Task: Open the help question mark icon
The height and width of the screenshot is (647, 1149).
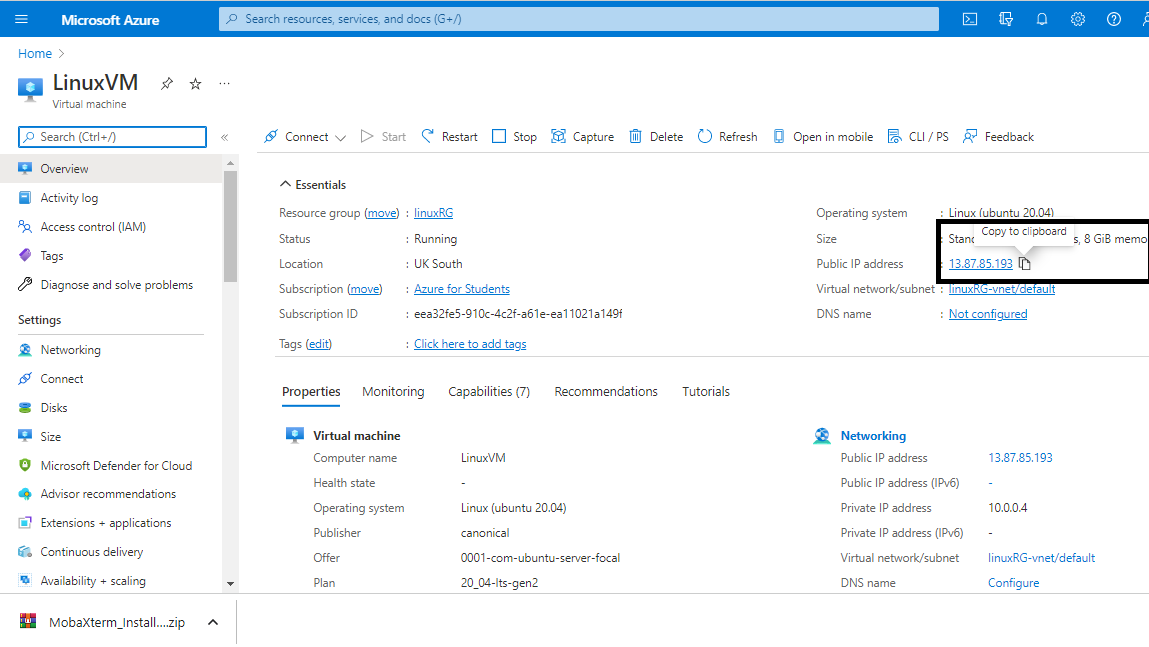Action: 1113,19
